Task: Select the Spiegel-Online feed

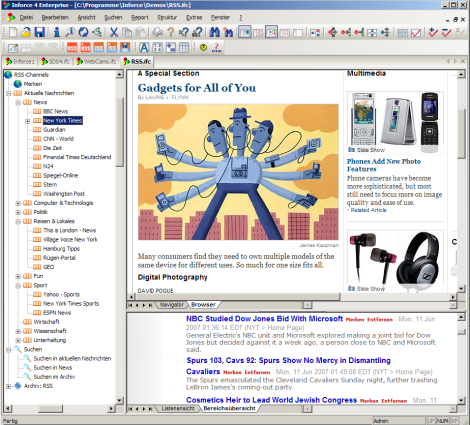Action: 60,175
